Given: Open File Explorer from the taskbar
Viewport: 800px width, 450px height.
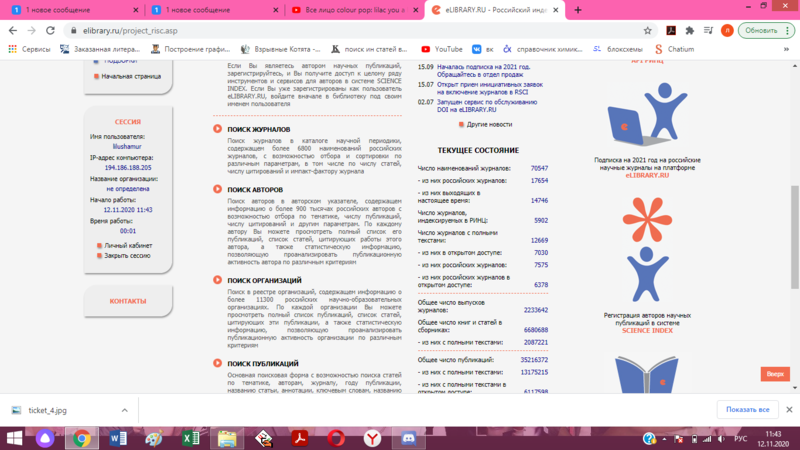Looking at the screenshot, I should pyautogui.click(x=227, y=438).
